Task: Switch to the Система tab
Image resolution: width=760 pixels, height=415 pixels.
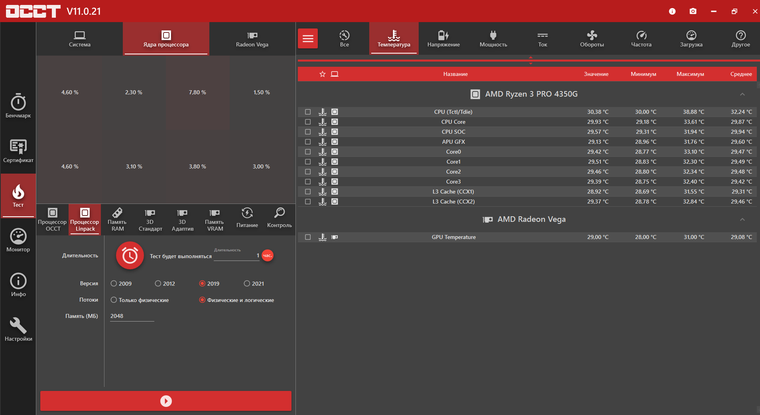Action: (79, 39)
